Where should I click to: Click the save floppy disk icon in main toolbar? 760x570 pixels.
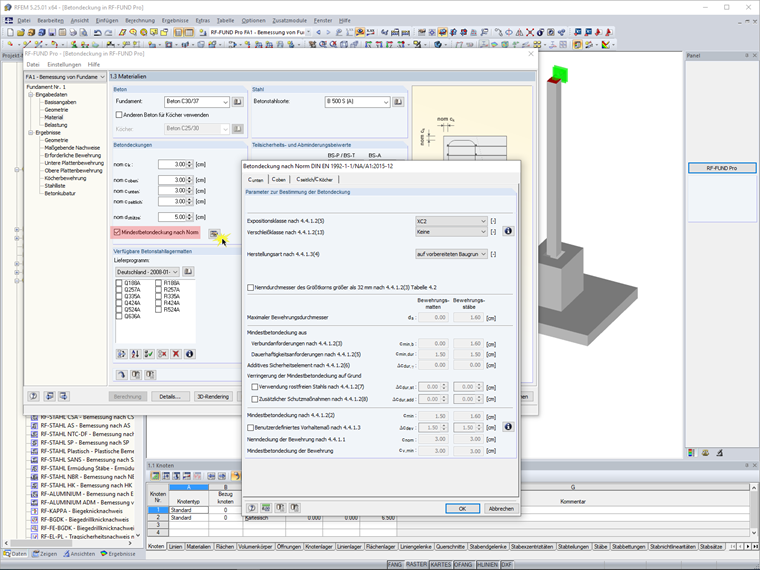(x=52, y=32)
